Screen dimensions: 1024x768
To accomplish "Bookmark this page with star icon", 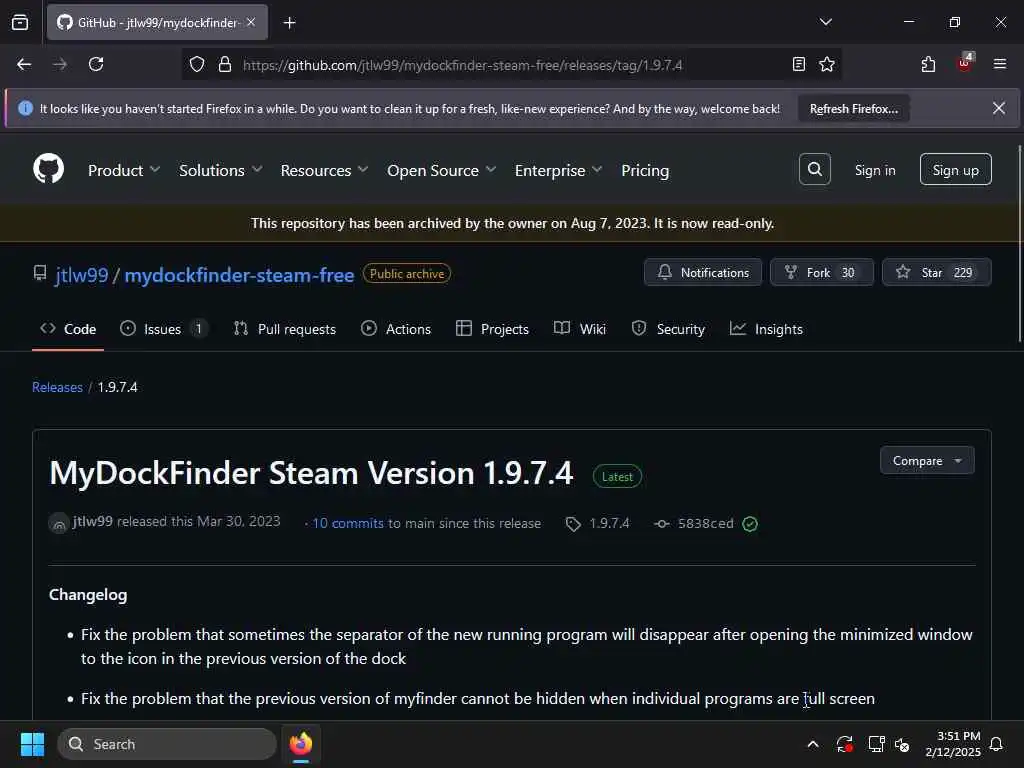I will pos(827,64).
